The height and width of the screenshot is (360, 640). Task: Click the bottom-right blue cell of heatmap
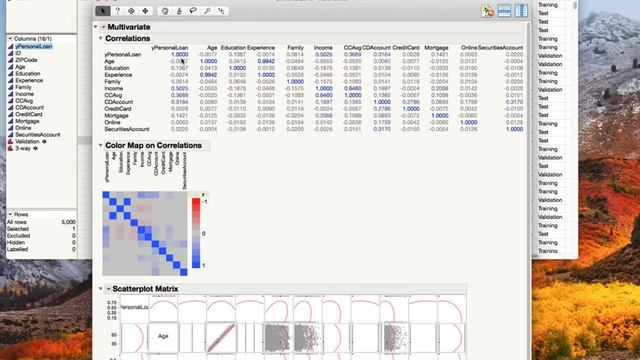[x=184, y=272]
